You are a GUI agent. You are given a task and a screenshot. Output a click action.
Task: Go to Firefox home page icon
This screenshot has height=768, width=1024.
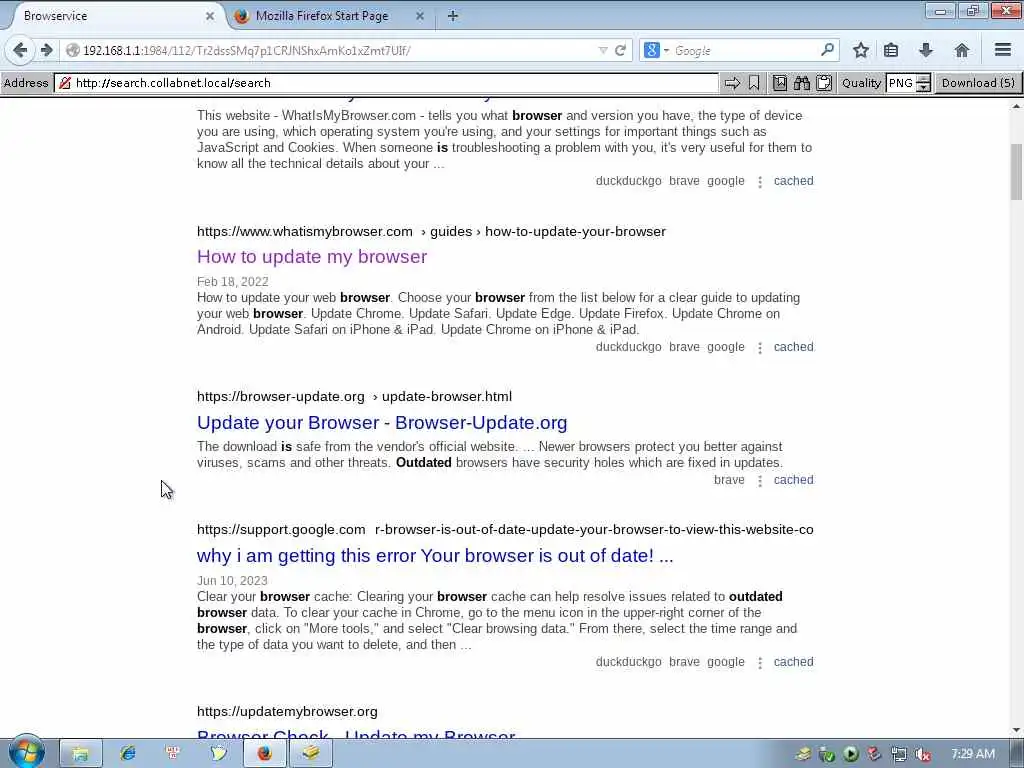point(961,50)
